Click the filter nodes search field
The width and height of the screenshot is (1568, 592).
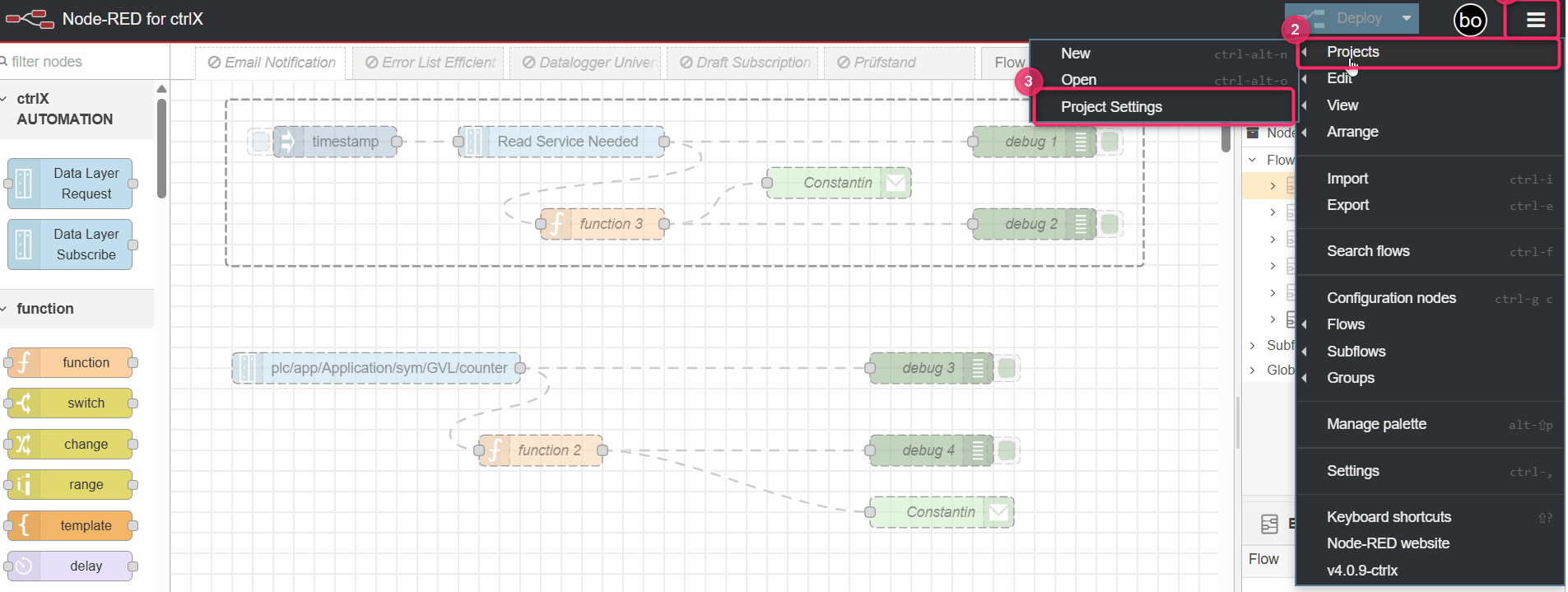82,62
